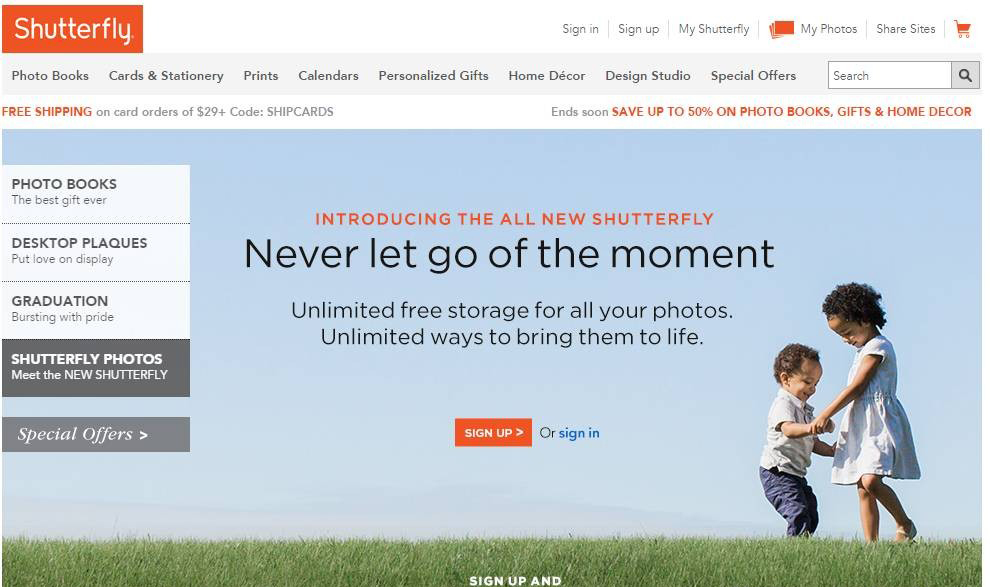Focus the Search input field
The width and height of the screenshot is (990, 587).
(x=890, y=76)
